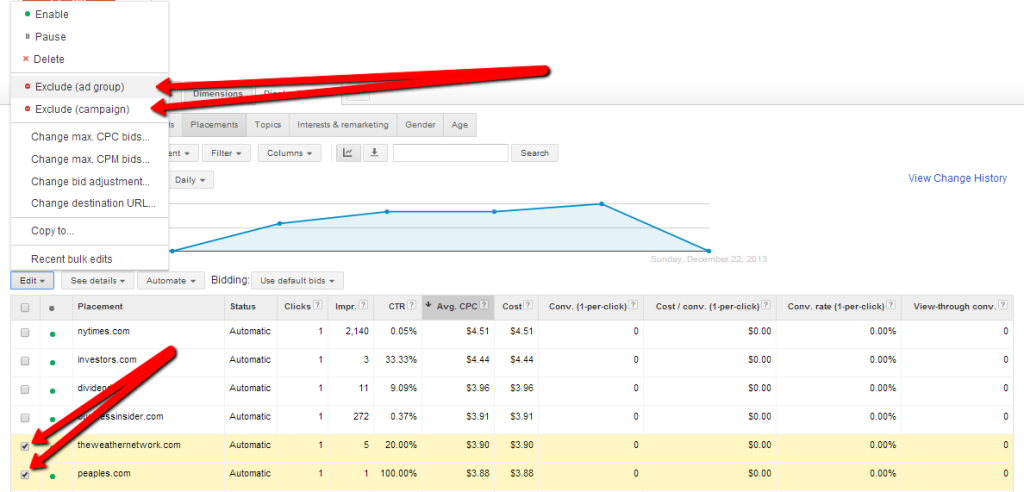The width and height of the screenshot is (1024, 492).
Task: Click help icon beside Conv. (1-per-click) header
Action: [x=633, y=306]
